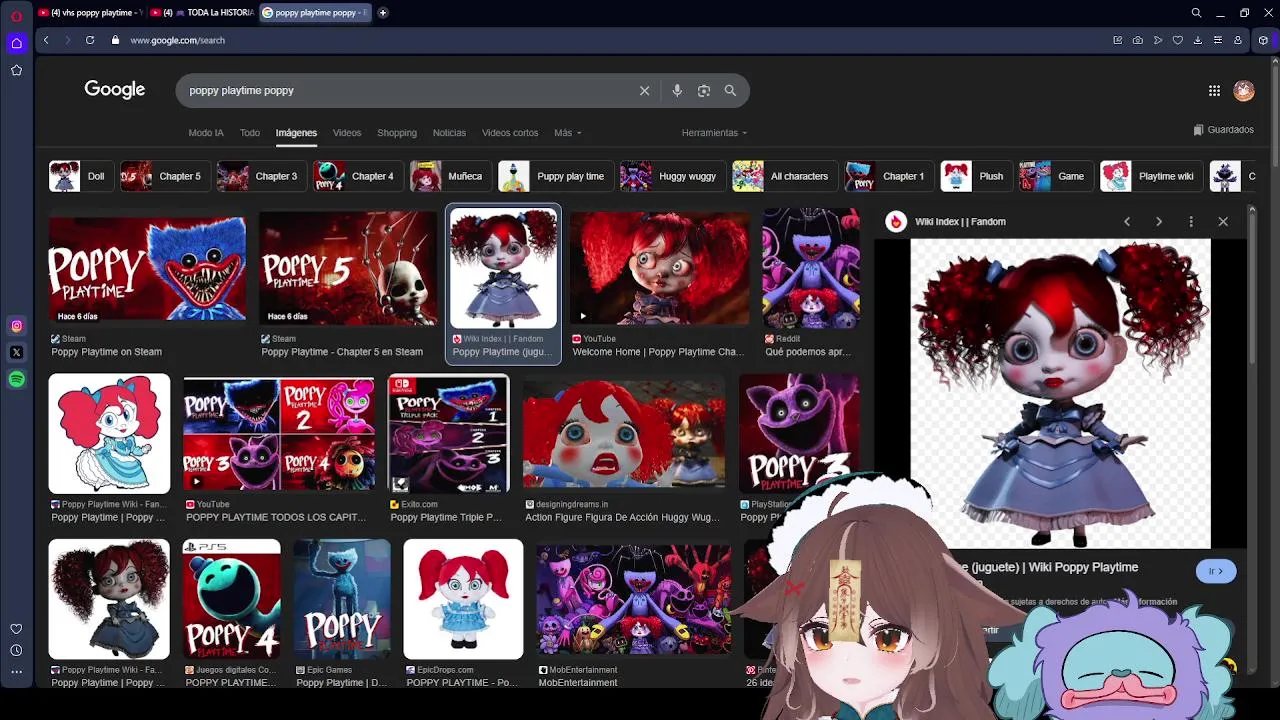The width and height of the screenshot is (1280, 720).
Task: Switch to the Videos tab
Action: click(347, 133)
